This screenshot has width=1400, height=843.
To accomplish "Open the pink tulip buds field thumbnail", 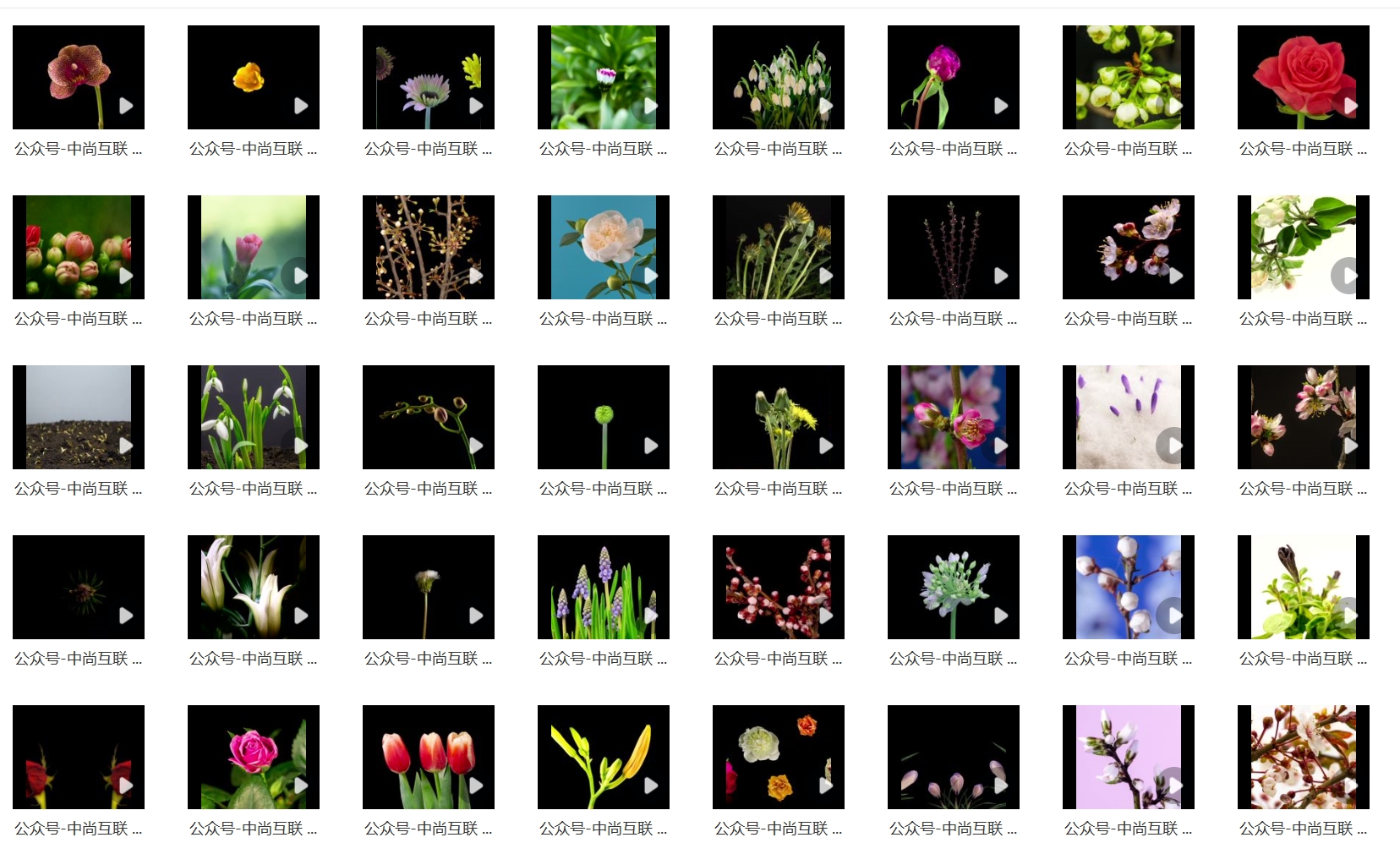I will pyautogui.click(x=79, y=247).
